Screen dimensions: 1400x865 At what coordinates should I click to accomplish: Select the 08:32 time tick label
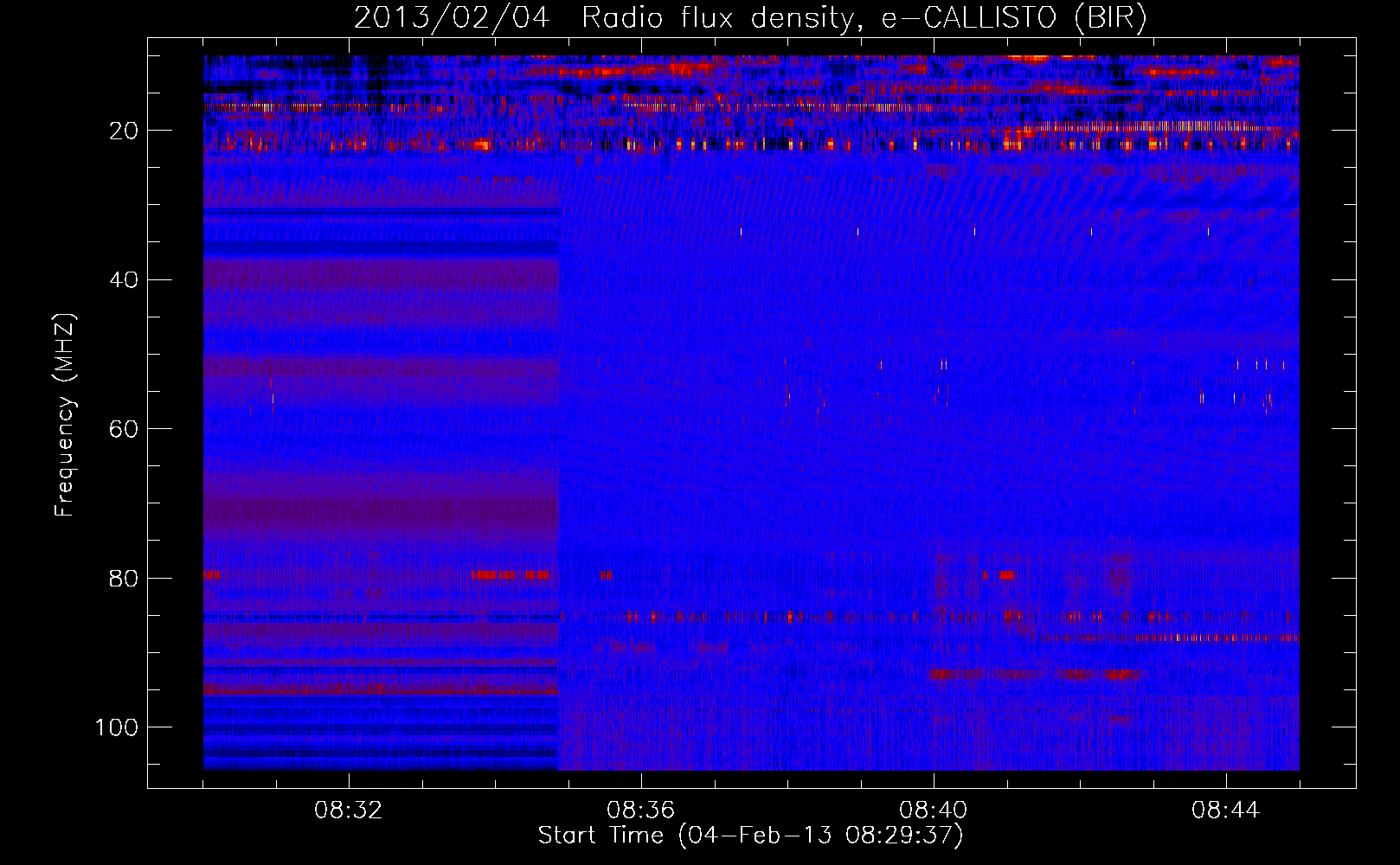[x=349, y=810]
